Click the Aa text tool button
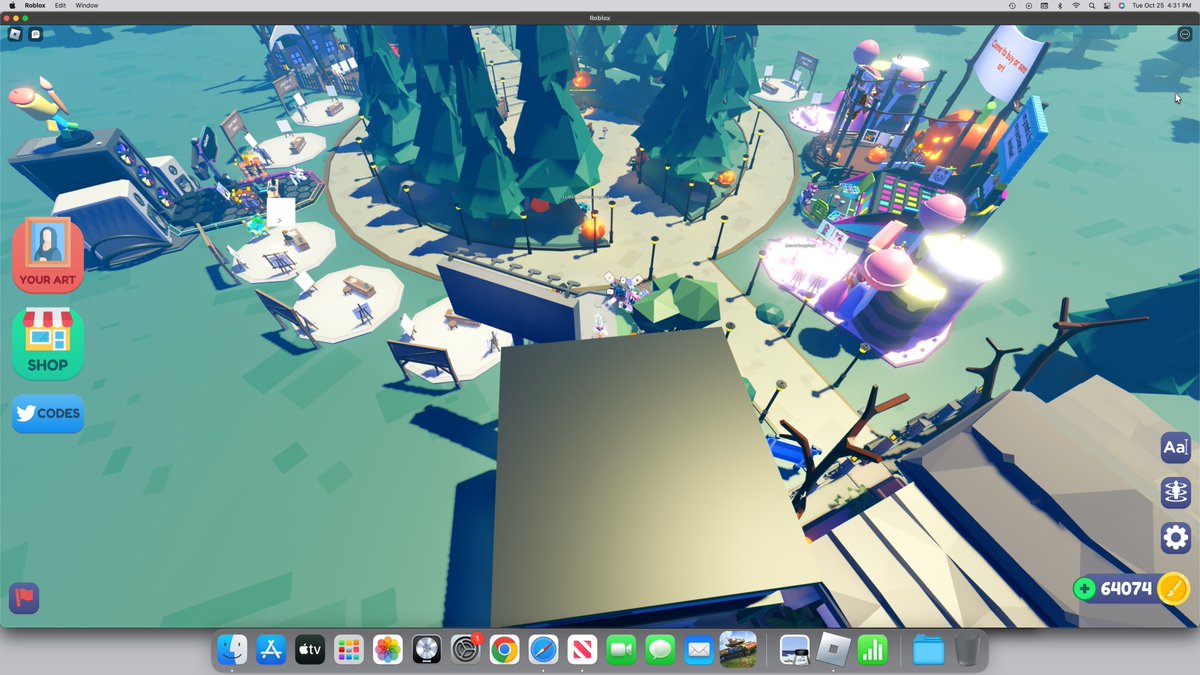Screen dimensions: 1200x675 [x=1175, y=448]
